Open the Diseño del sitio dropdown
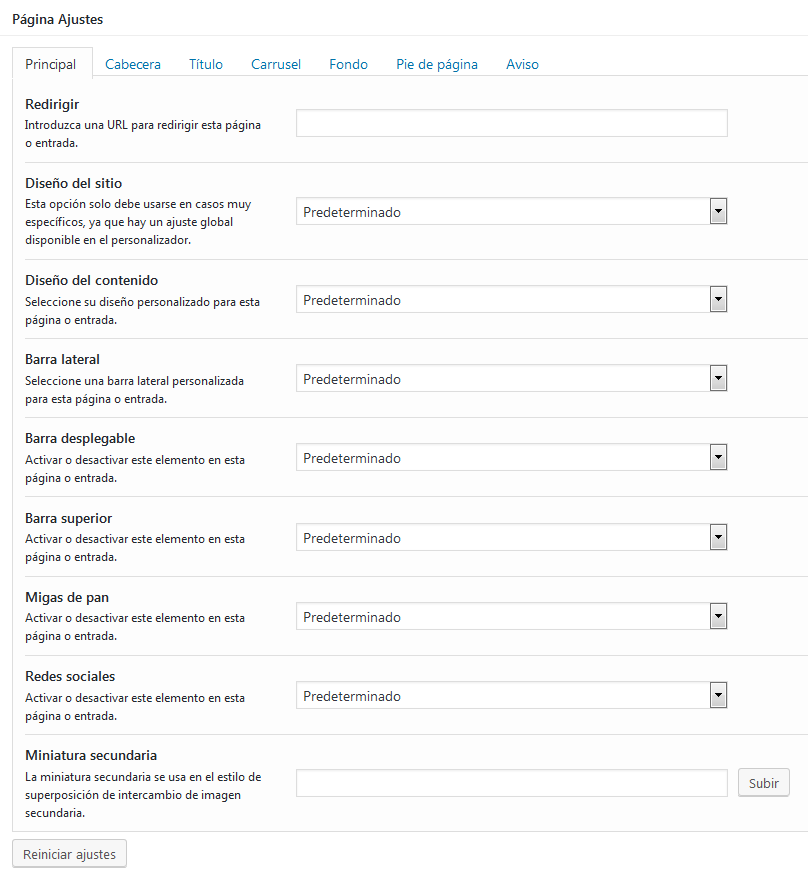Viewport: 808px width, 879px height. pyautogui.click(x=511, y=212)
